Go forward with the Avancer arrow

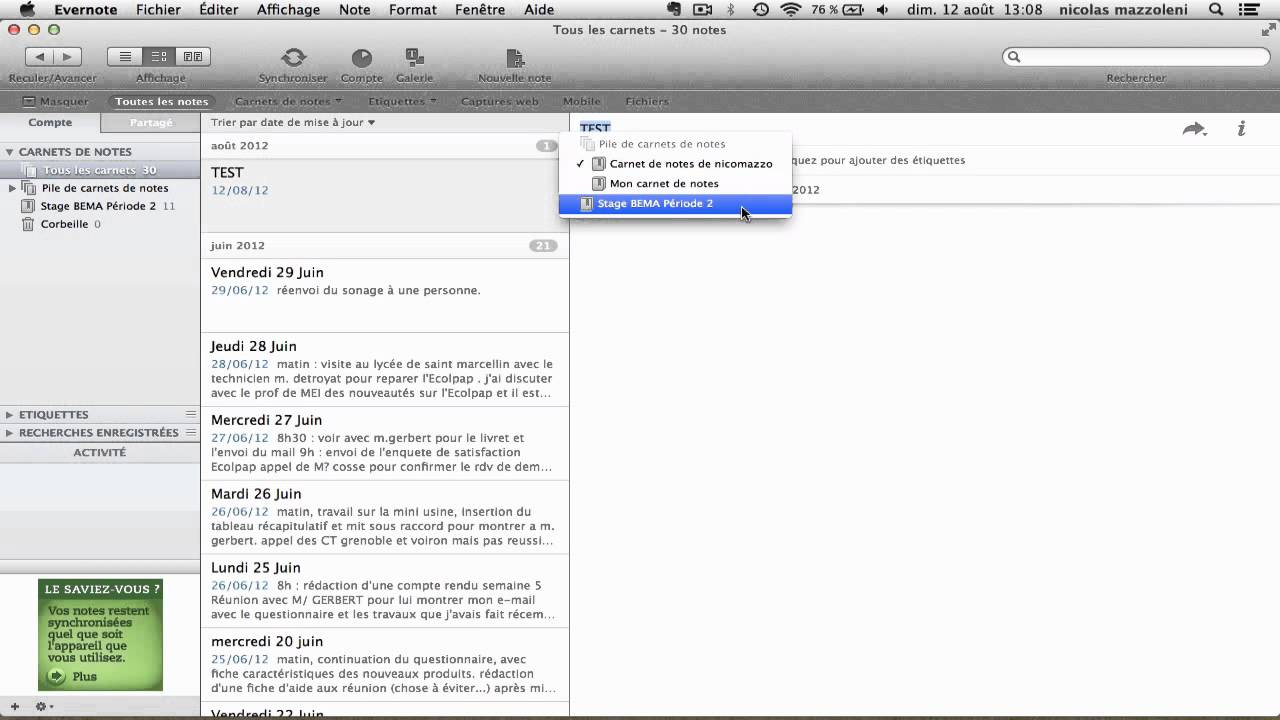pos(67,57)
